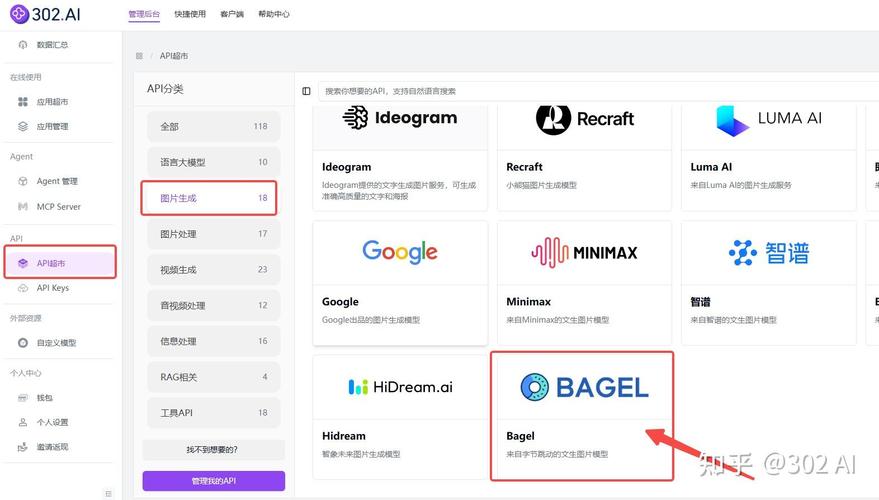Click the API超市 breadcrumb text

click(x=174, y=56)
